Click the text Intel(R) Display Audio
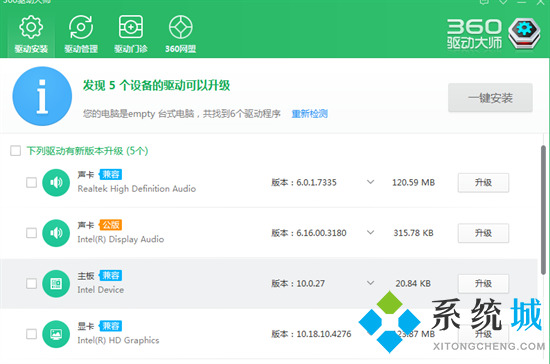550x364 pixels. [x=121, y=239]
